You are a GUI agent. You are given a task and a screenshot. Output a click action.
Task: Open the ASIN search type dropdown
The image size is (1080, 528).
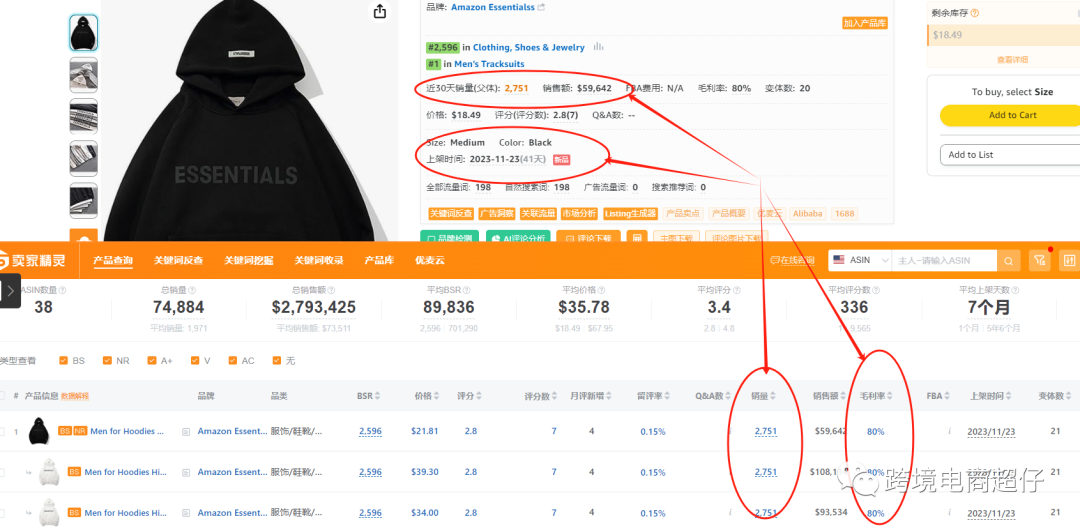pos(860,260)
